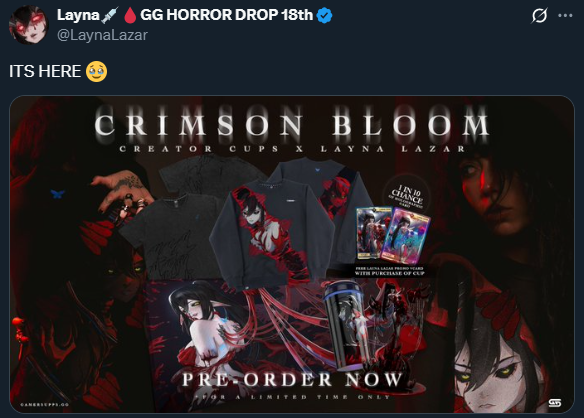Screen dimensions: 584x418
Task: Click the red blood drop emoji
Action: click(x=130, y=15)
